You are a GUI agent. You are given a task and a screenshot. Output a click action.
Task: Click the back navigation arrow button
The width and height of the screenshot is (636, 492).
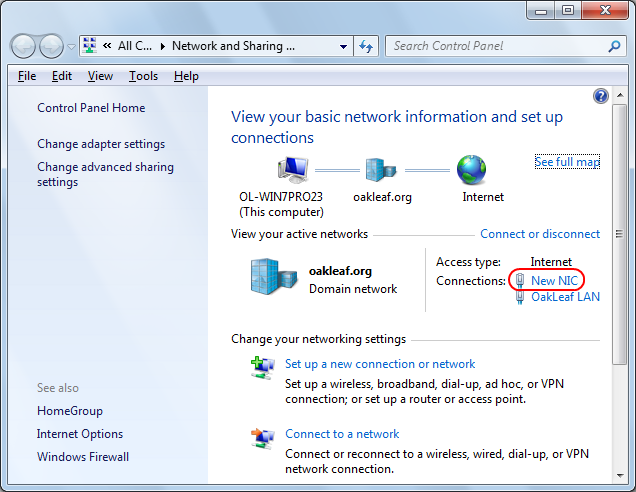pyautogui.click(x=24, y=46)
